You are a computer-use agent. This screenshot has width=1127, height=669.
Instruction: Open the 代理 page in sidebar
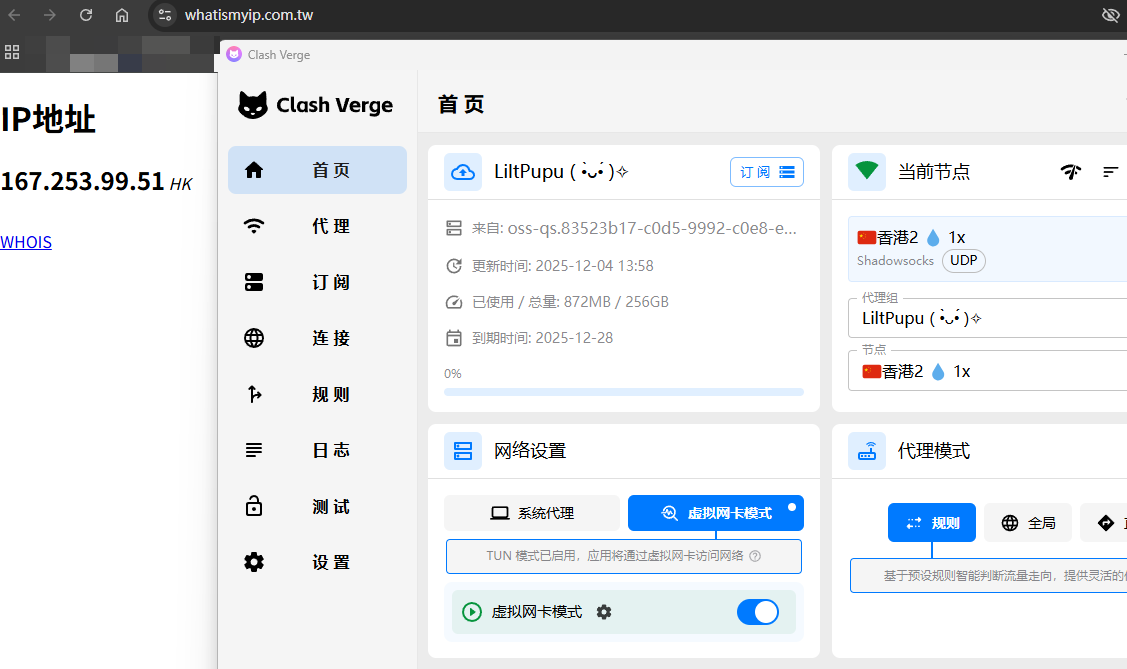(x=317, y=227)
